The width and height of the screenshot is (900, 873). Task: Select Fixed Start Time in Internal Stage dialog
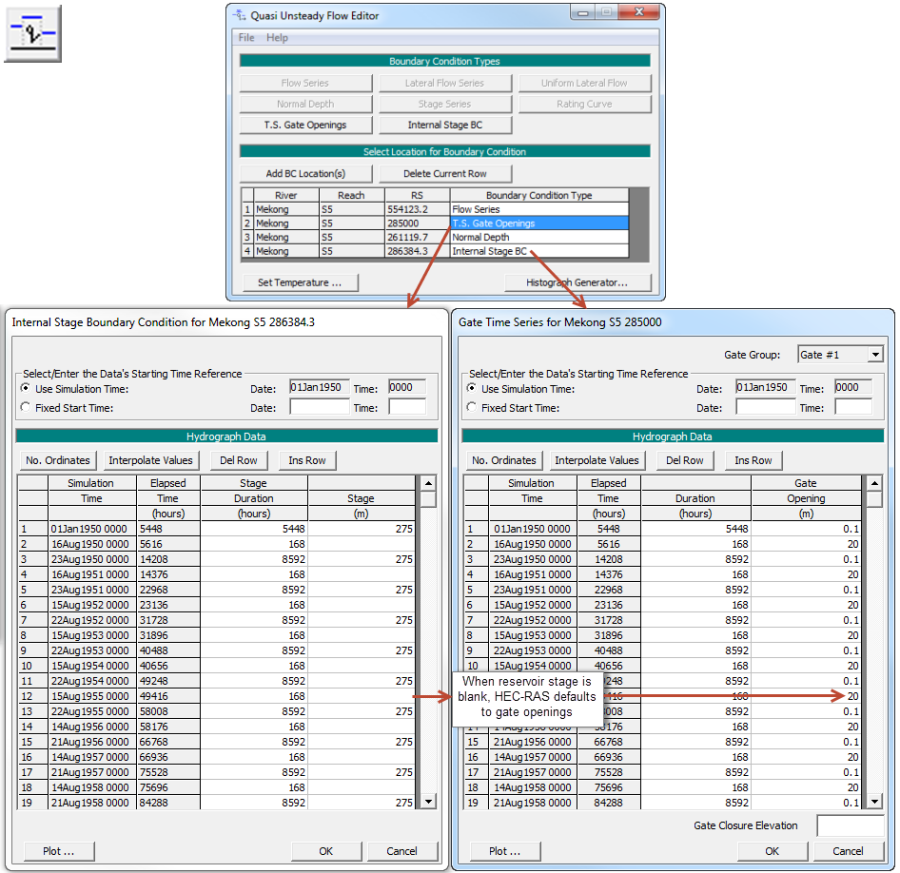click(x=25, y=408)
